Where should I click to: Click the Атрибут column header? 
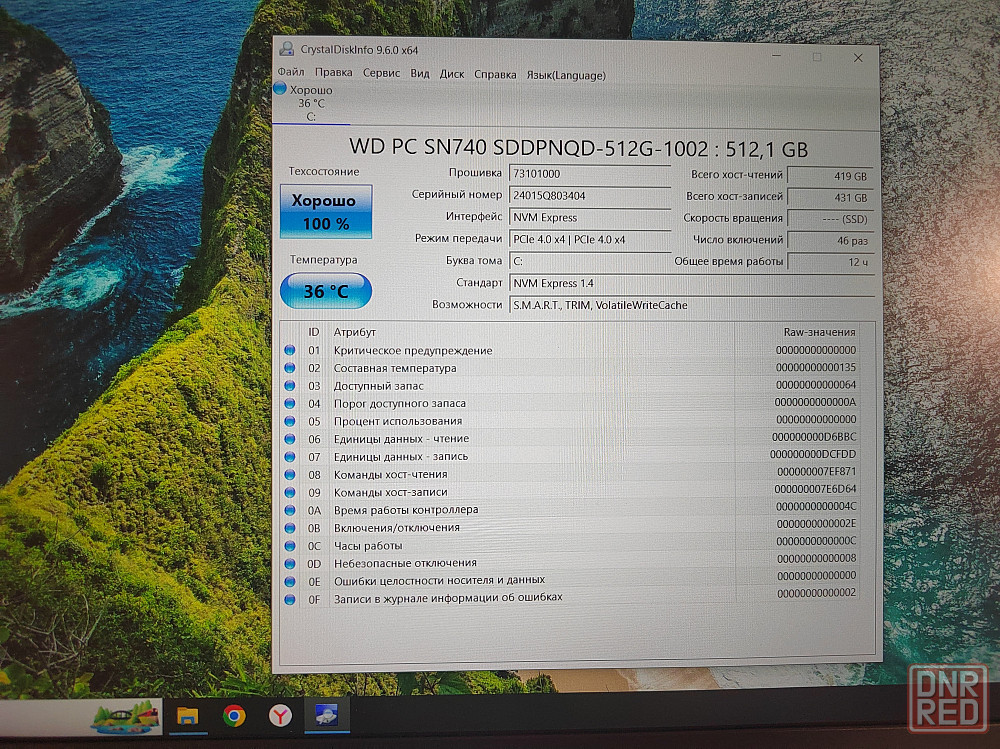355,332
